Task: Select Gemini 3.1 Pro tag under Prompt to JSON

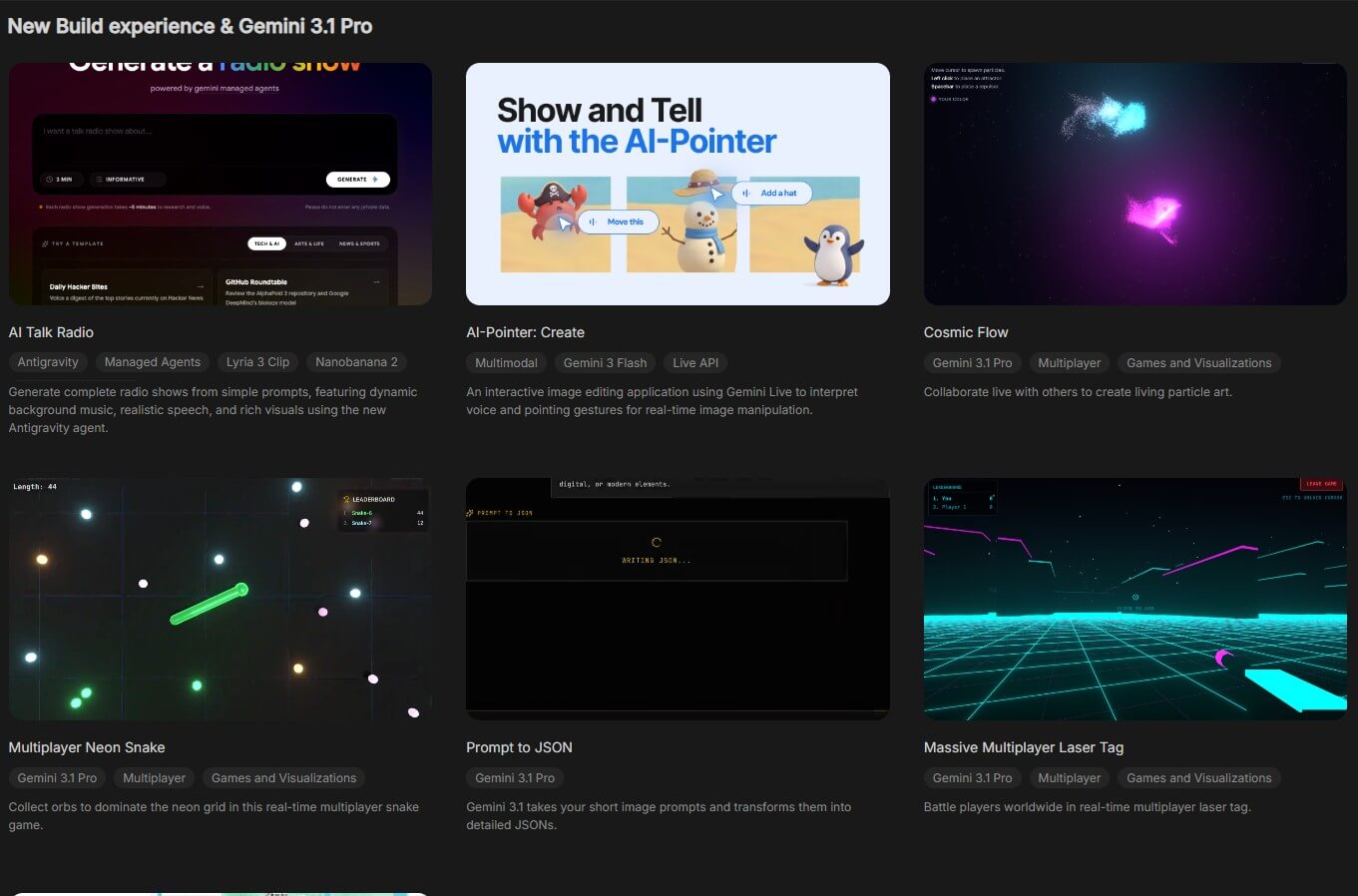Action: 515,778
